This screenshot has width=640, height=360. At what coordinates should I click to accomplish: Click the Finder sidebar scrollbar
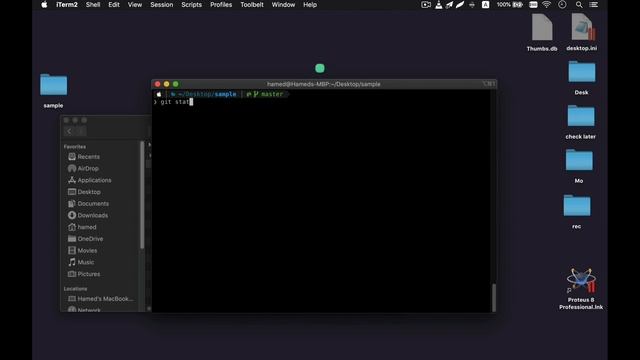pyautogui.click(x=142, y=195)
